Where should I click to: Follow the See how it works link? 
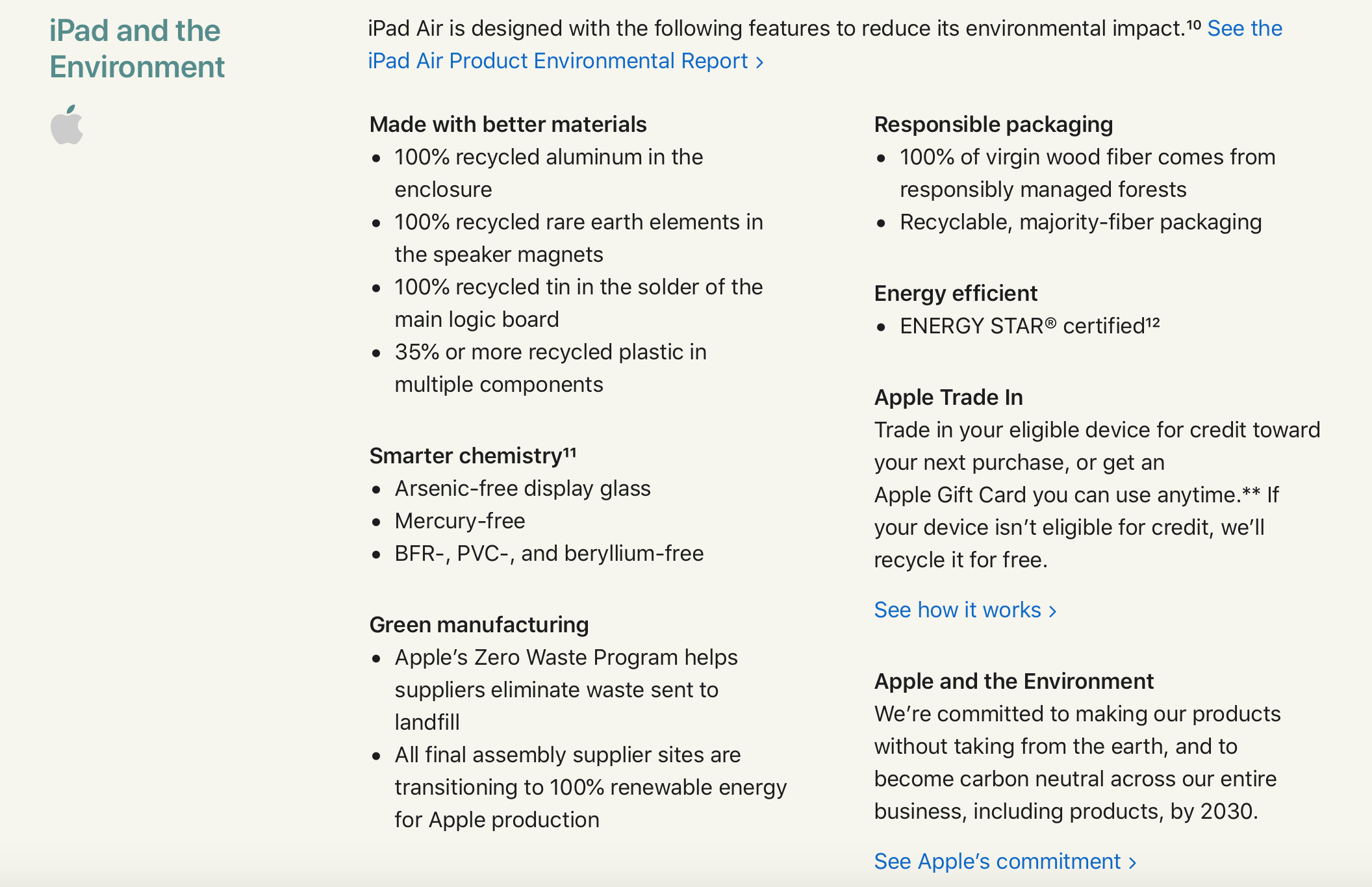click(957, 610)
